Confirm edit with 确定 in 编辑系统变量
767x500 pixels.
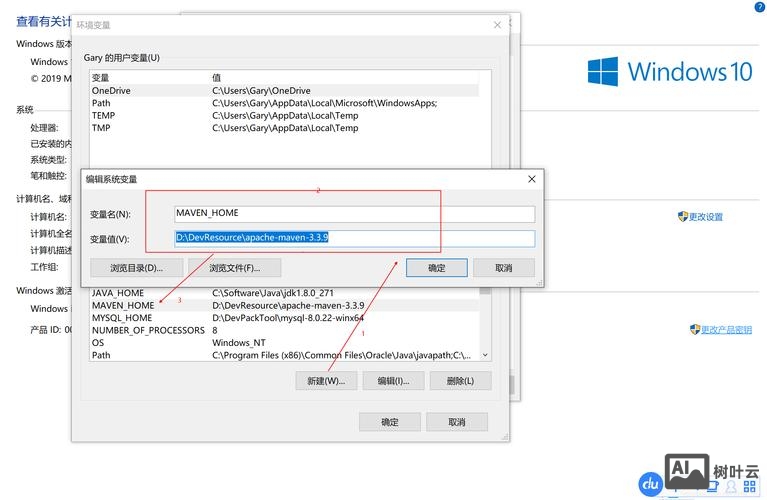436,268
